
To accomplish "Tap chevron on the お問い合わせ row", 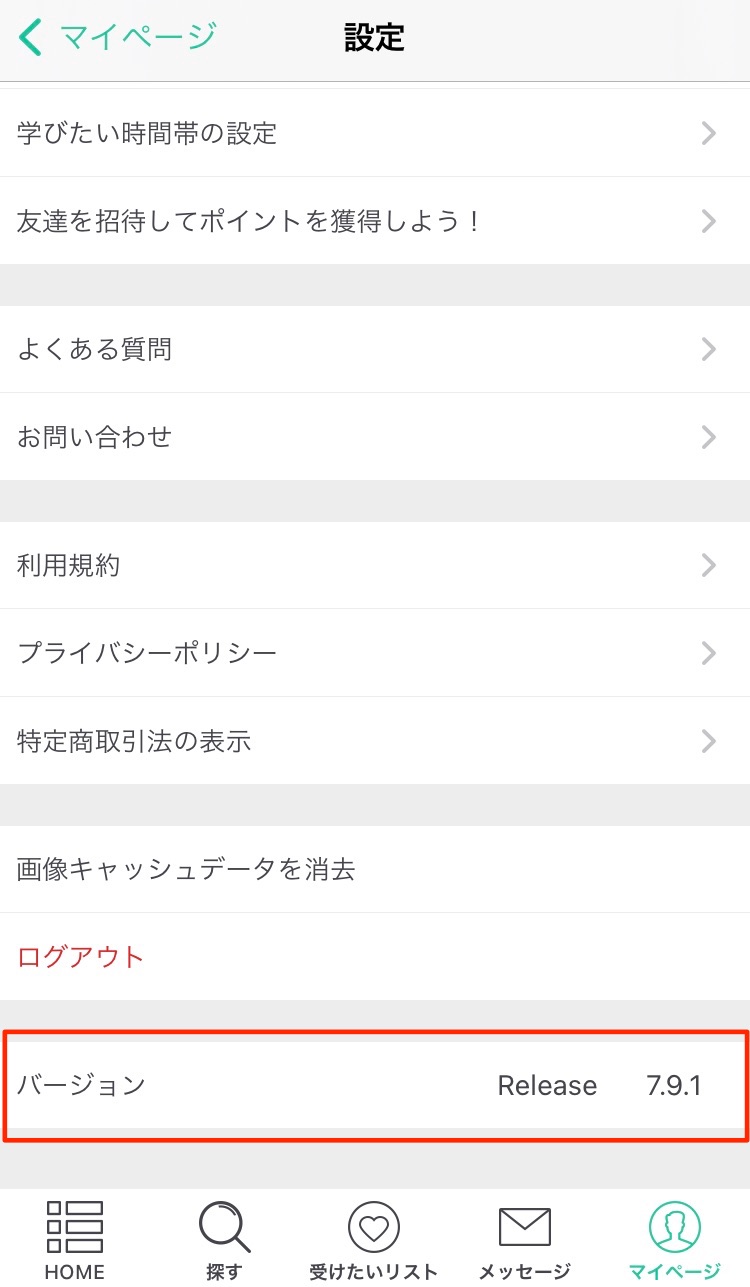I will point(709,437).
